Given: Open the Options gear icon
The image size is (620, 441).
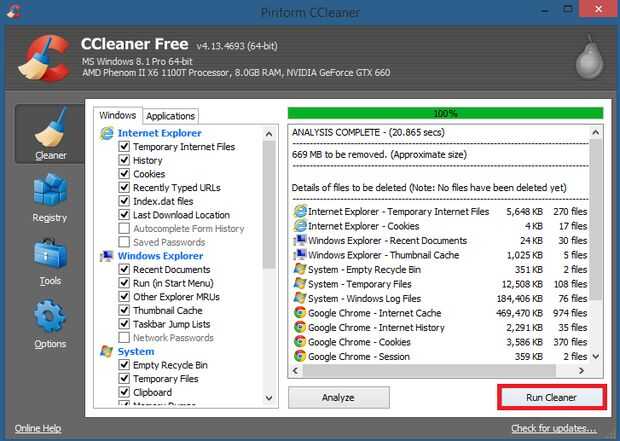Looking at the screenshot, I should pos(50,316).
